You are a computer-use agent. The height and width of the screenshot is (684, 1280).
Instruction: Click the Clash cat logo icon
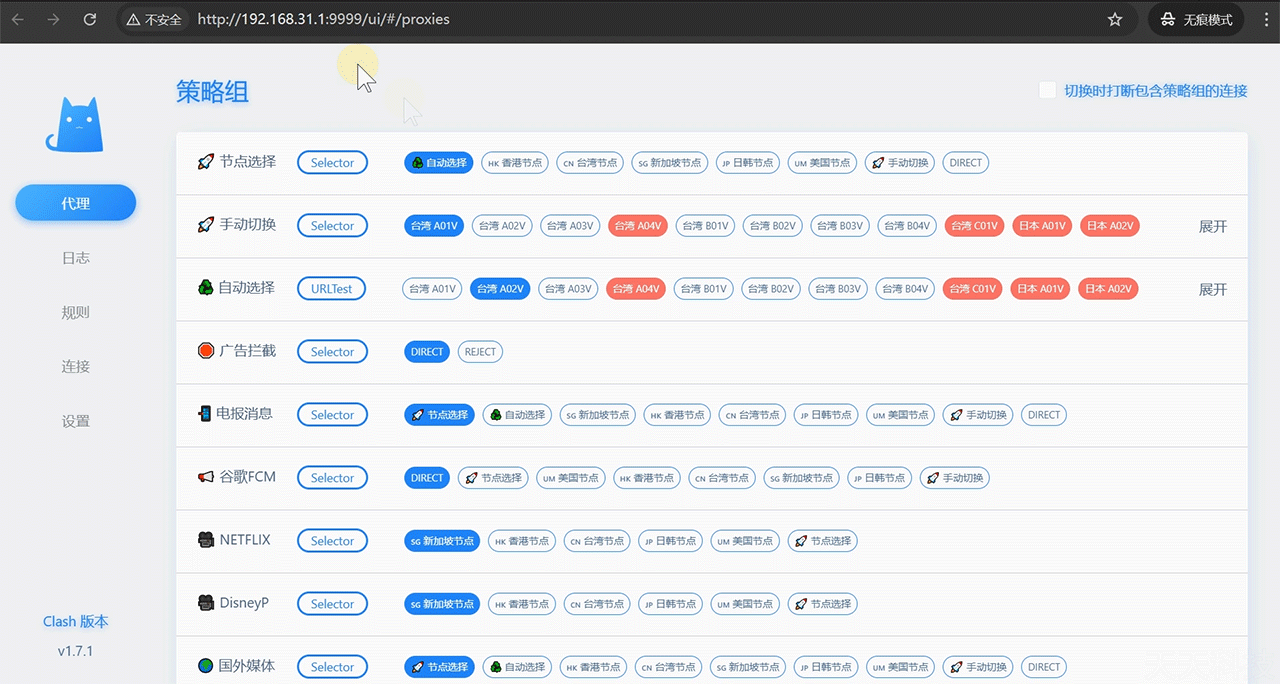click(74, 125)
